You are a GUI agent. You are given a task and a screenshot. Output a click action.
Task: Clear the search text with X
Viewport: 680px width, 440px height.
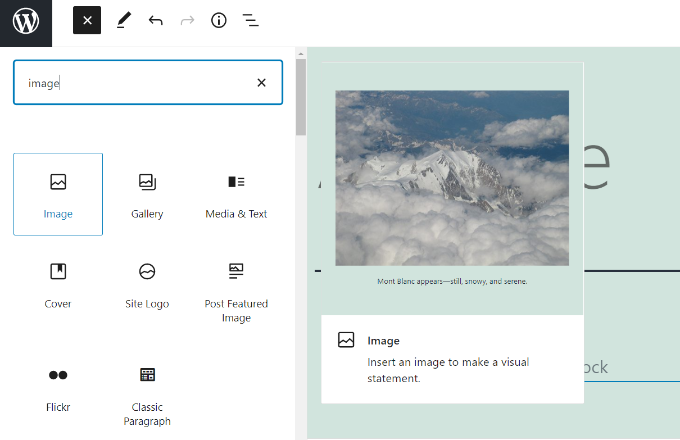[262, 83]
